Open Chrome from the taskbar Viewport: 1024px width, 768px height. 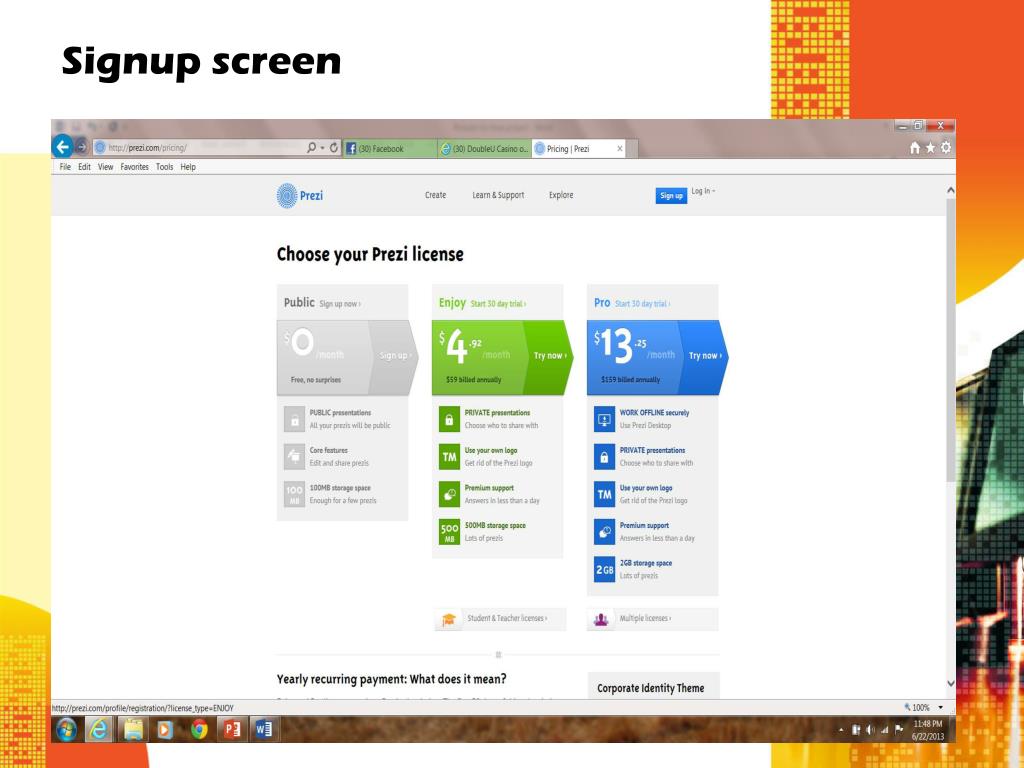pos(199,729)
